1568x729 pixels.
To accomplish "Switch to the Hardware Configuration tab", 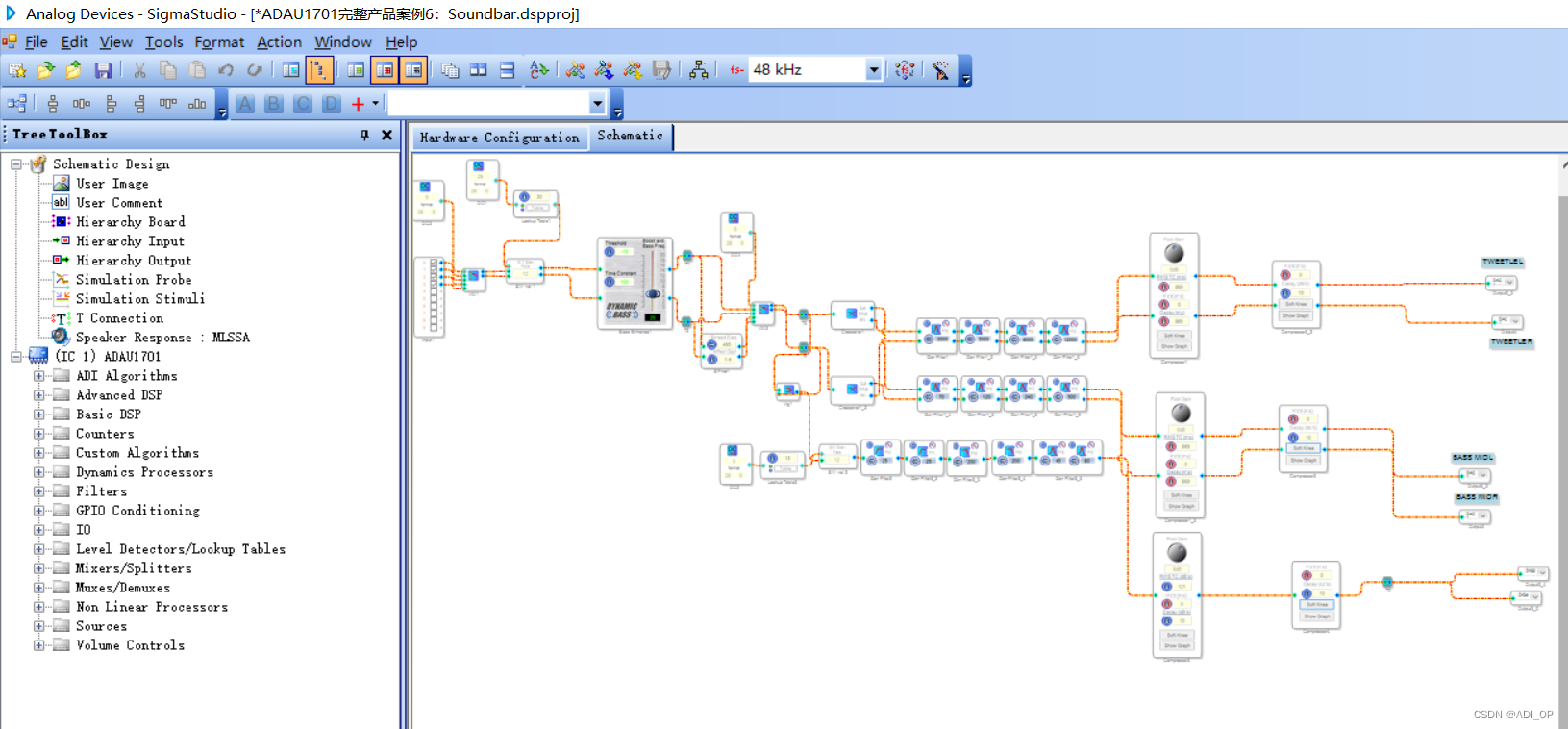I will (x=499, y=138).
